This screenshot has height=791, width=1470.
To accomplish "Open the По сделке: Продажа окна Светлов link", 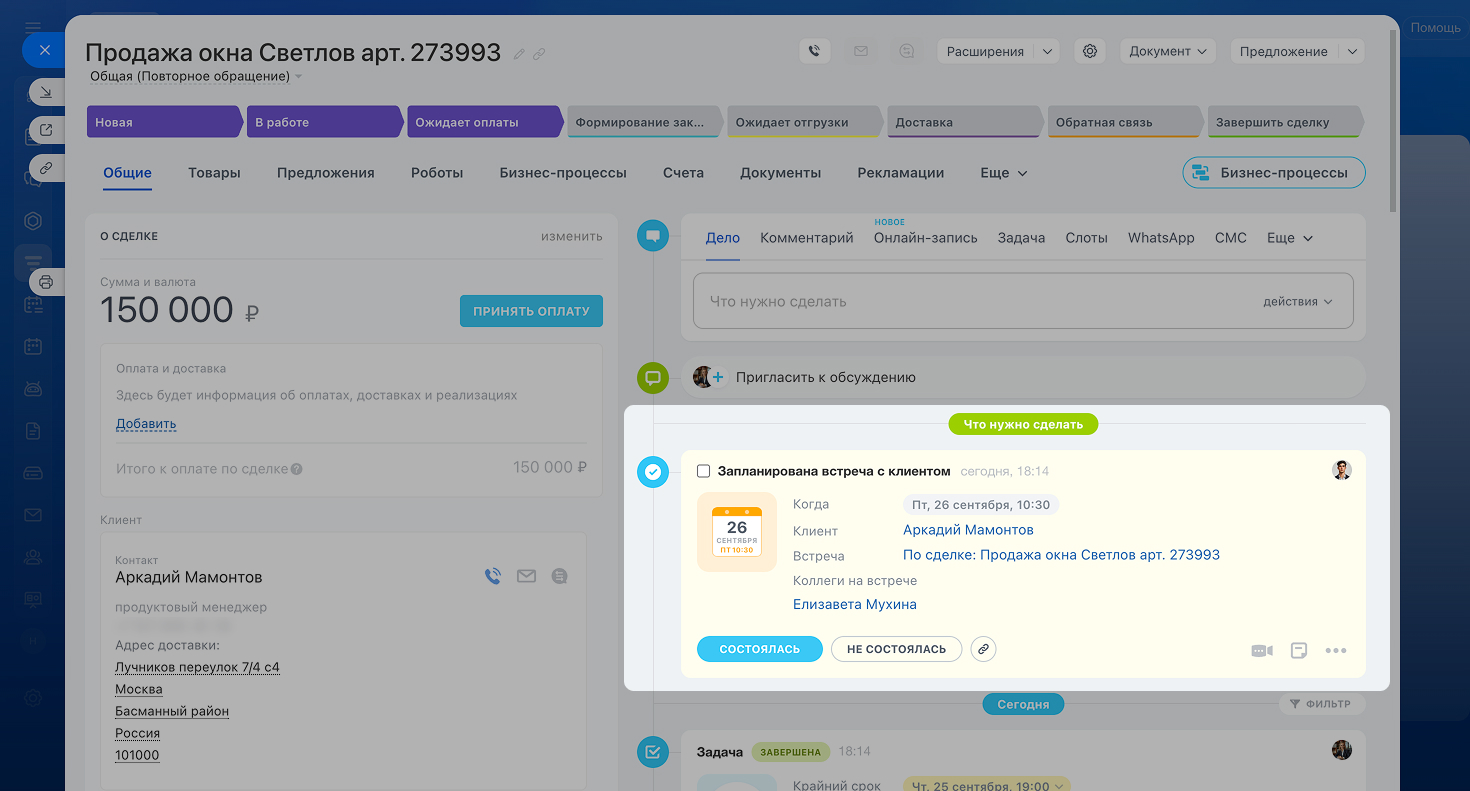I will (1061, 554).
